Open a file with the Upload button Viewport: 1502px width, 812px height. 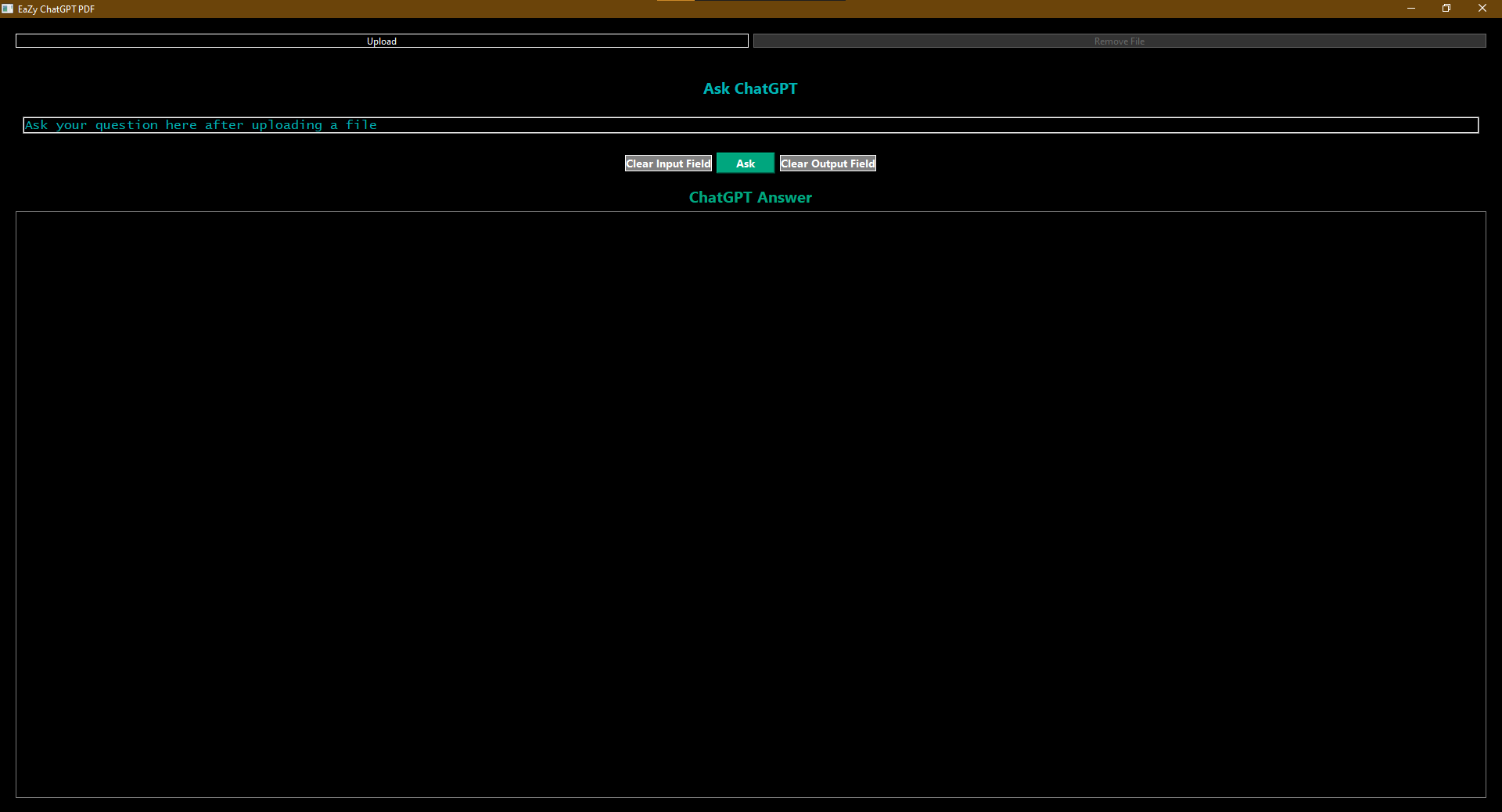coord(381,41)
